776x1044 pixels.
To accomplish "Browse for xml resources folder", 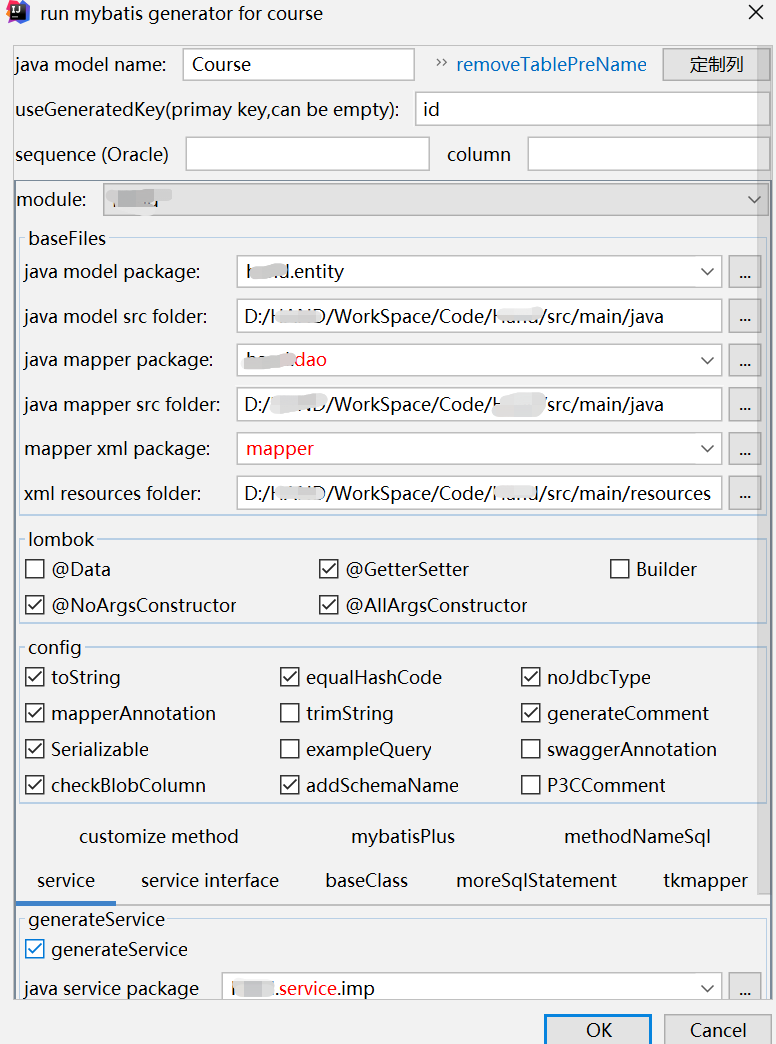I will (745, 493).
